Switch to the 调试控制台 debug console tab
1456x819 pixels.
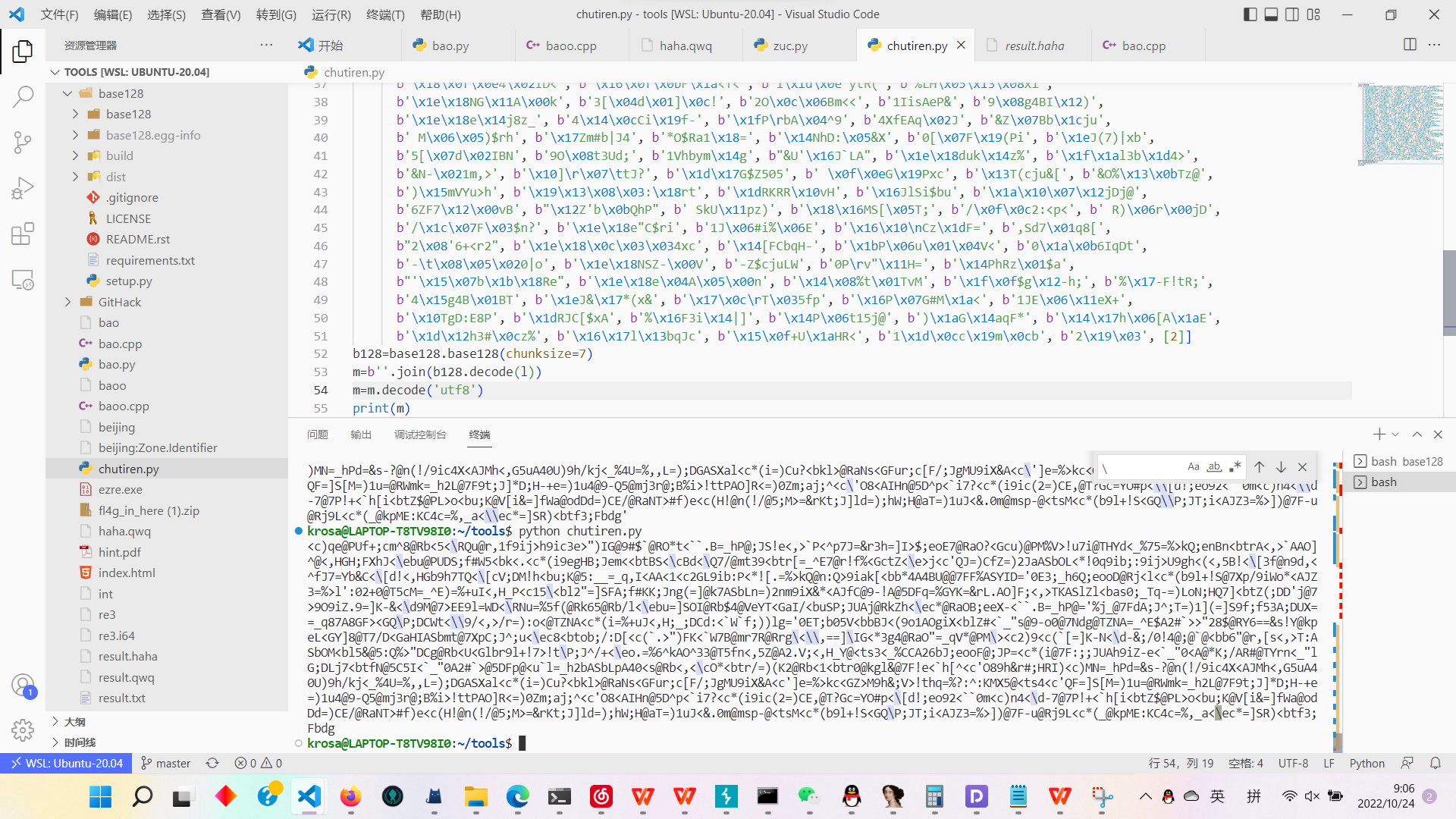point(420,435)
